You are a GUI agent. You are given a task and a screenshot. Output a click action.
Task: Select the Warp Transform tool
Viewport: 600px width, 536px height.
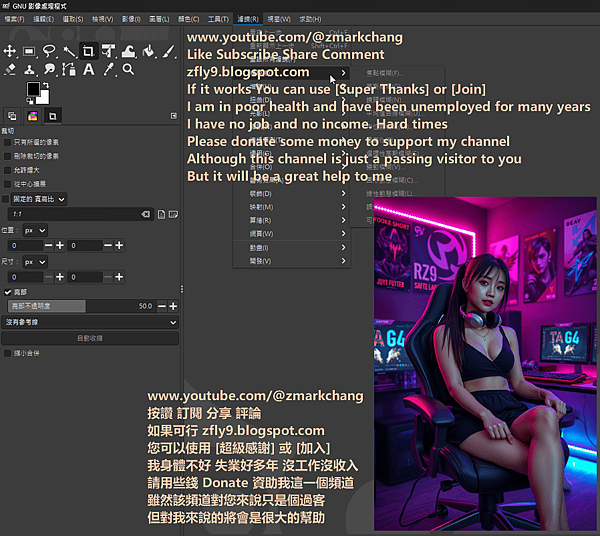point(129,51)
